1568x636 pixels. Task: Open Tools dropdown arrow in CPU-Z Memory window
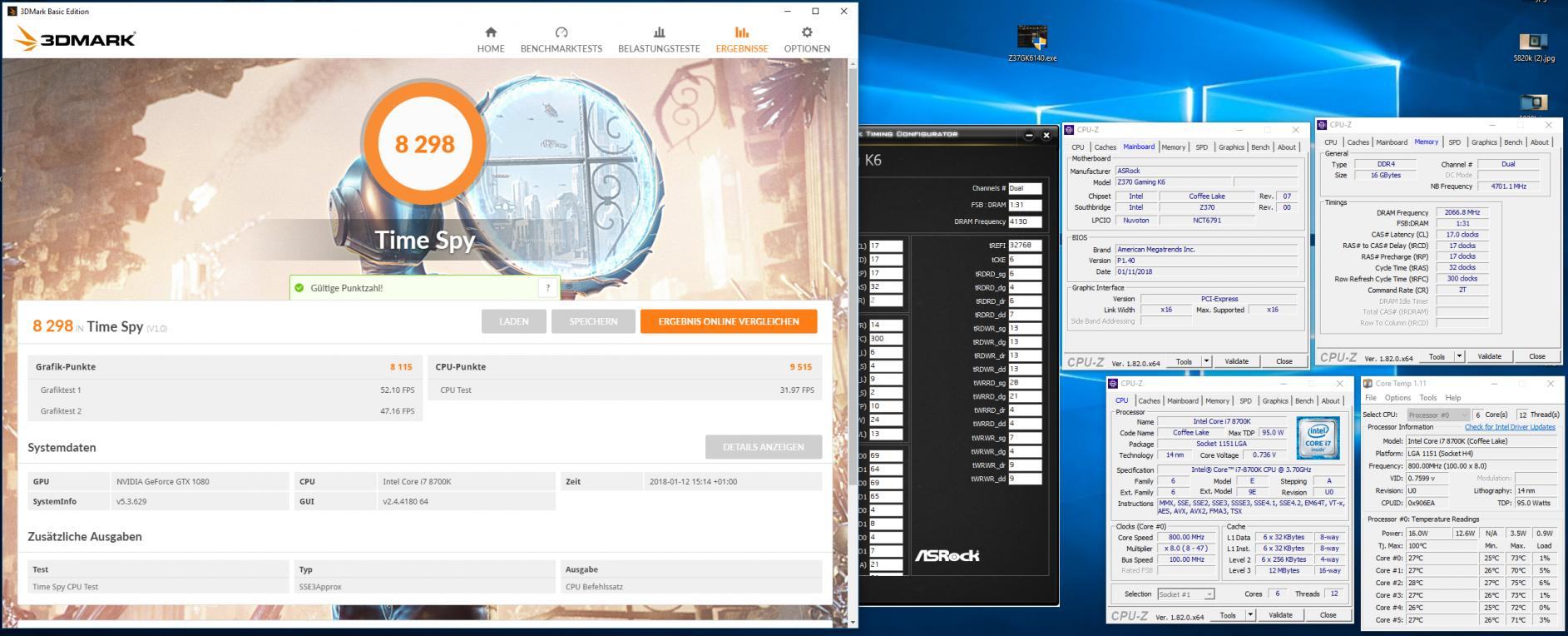[1459, 356]
